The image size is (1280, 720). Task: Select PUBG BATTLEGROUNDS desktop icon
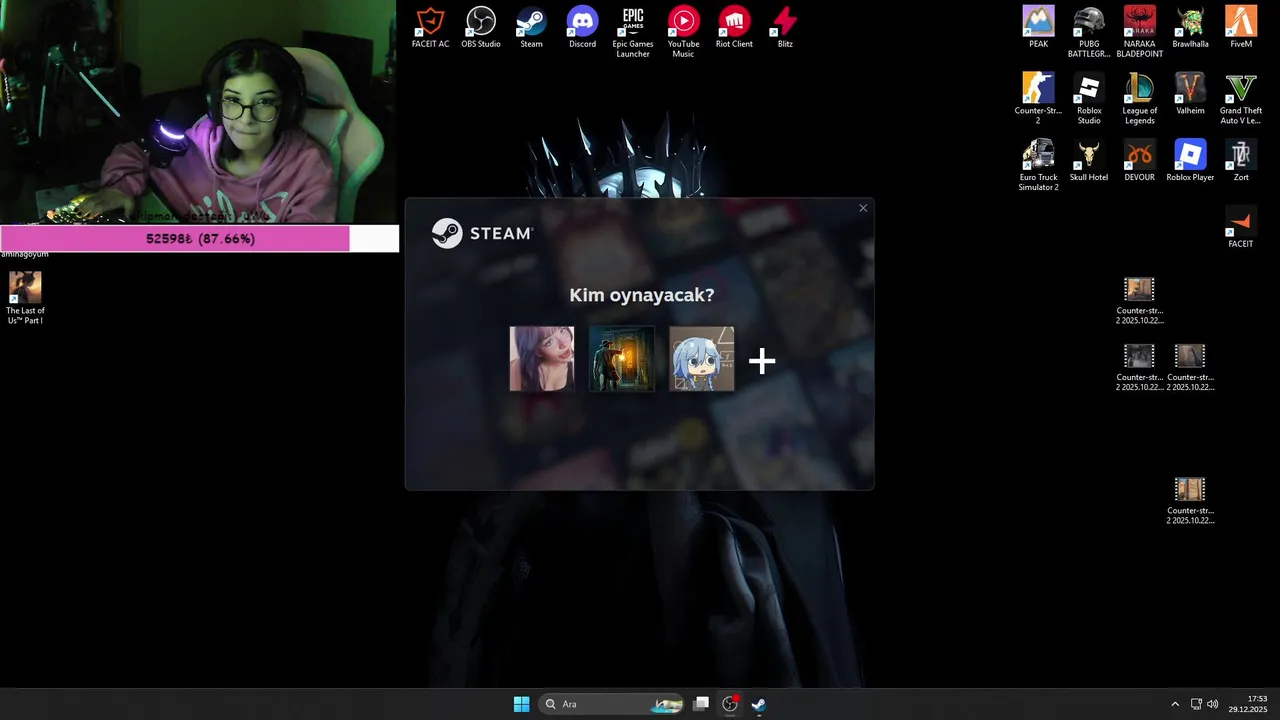click(x=1089, y=32)
